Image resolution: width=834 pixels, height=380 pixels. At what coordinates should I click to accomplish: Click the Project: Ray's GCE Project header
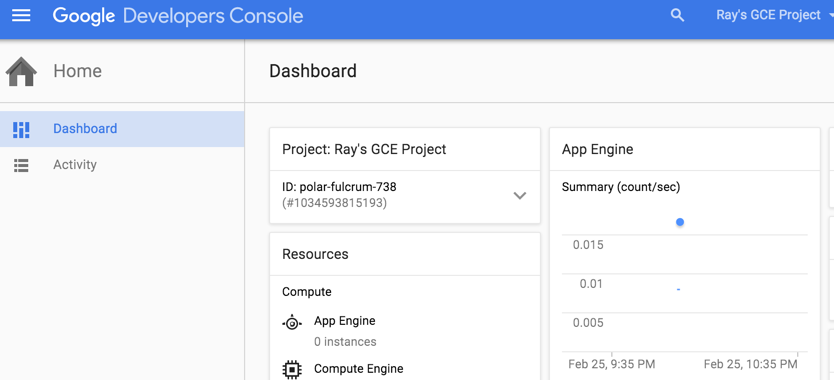[x=364, y=150]
